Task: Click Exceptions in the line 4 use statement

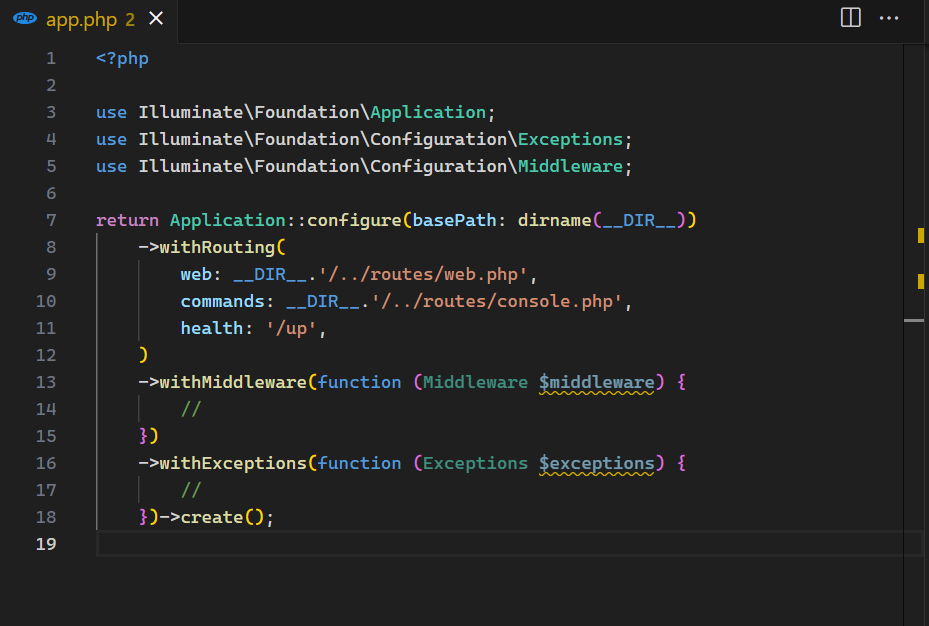Action: 571,139
